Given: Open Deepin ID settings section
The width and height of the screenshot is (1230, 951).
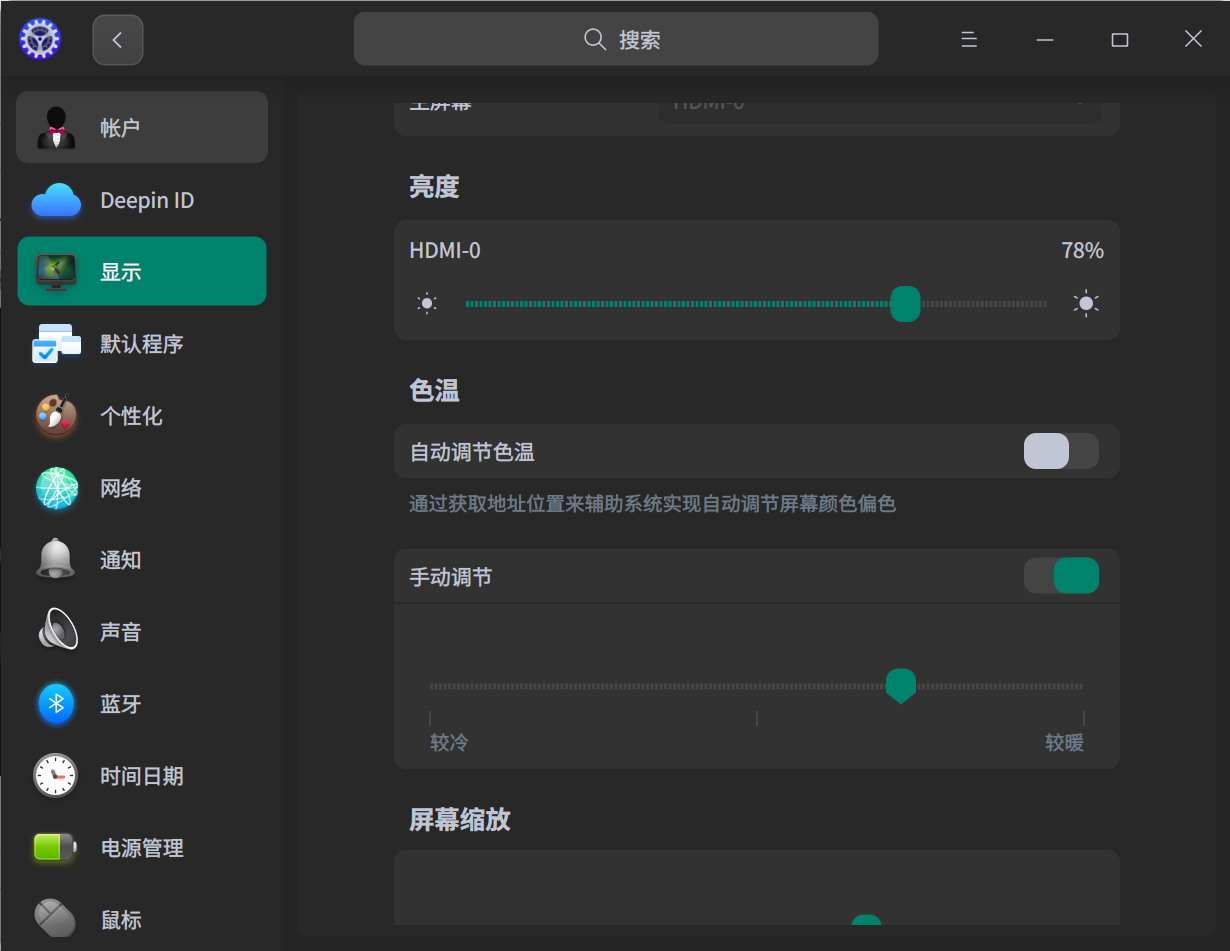Looking at the screenshot, I should pos(142,200).
